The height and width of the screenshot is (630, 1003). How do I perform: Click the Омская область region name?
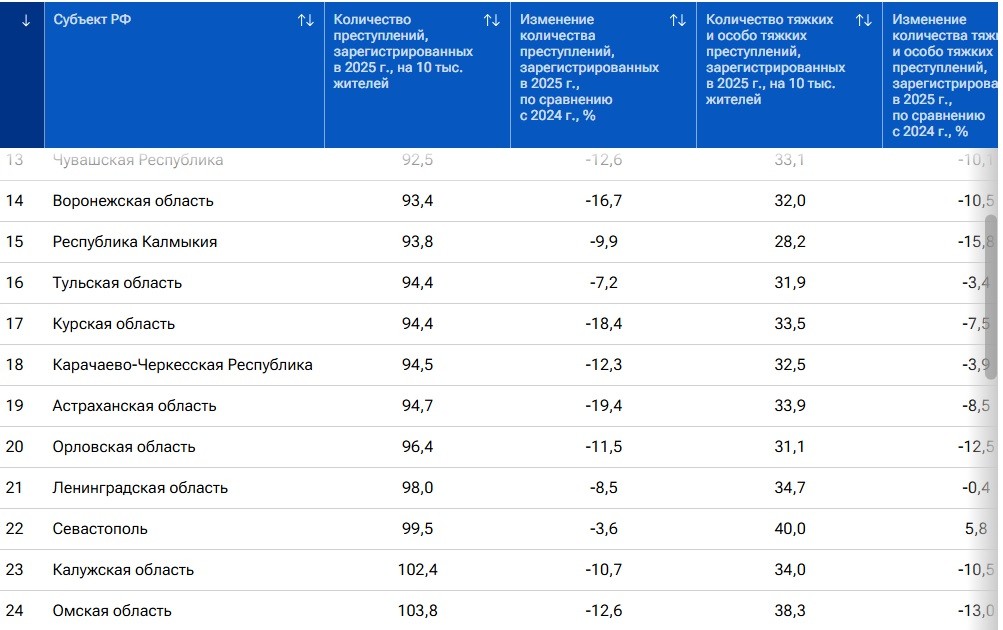coord(112,611)
